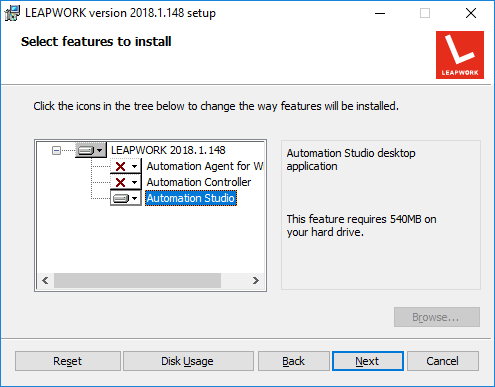The height and width of the screenshot is (387, 495).
Task: Minimize the setup window
Action: point(380,13)
